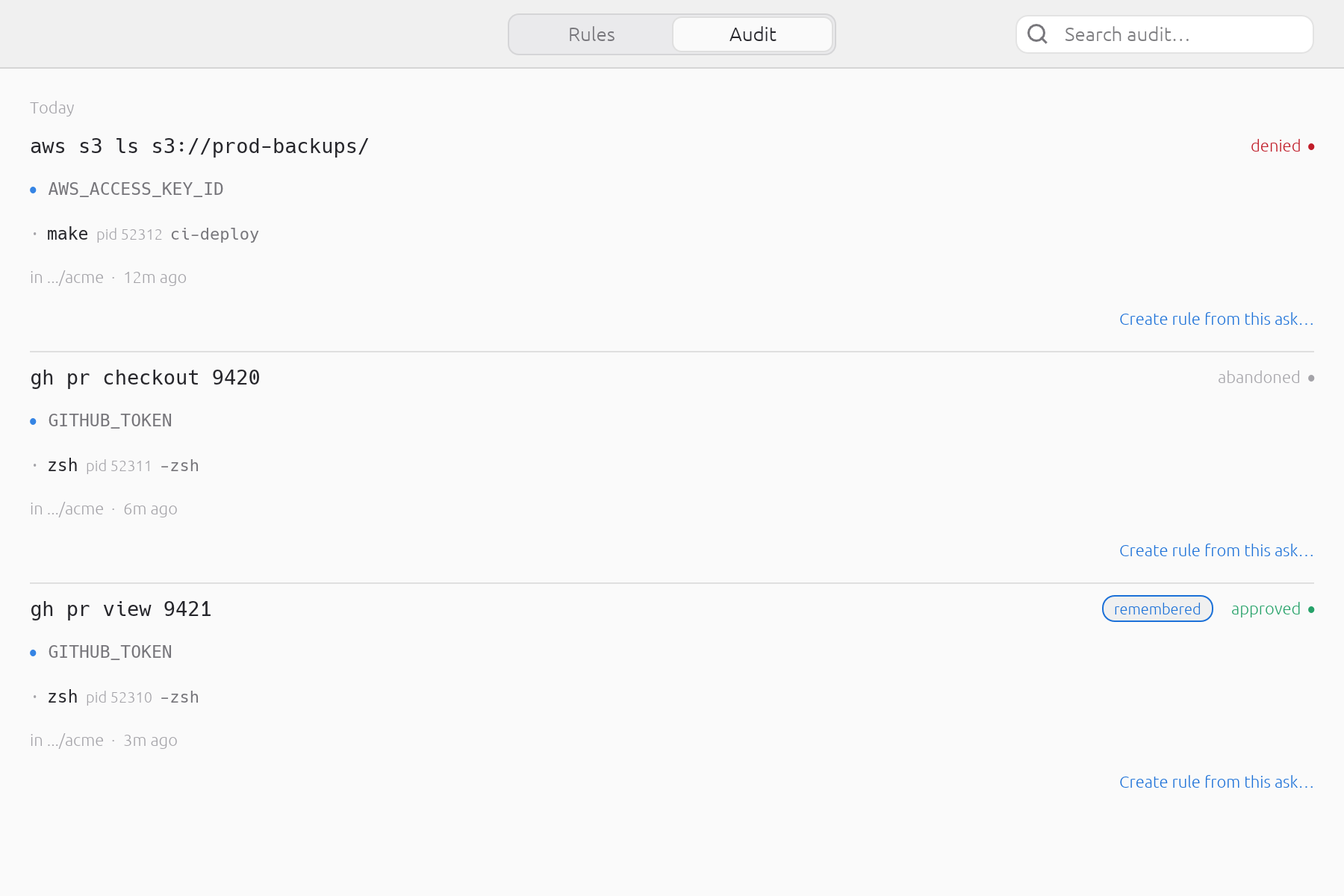Click the '12m ago' timestamp
The image size is (1344, 896).
[155, 278]
